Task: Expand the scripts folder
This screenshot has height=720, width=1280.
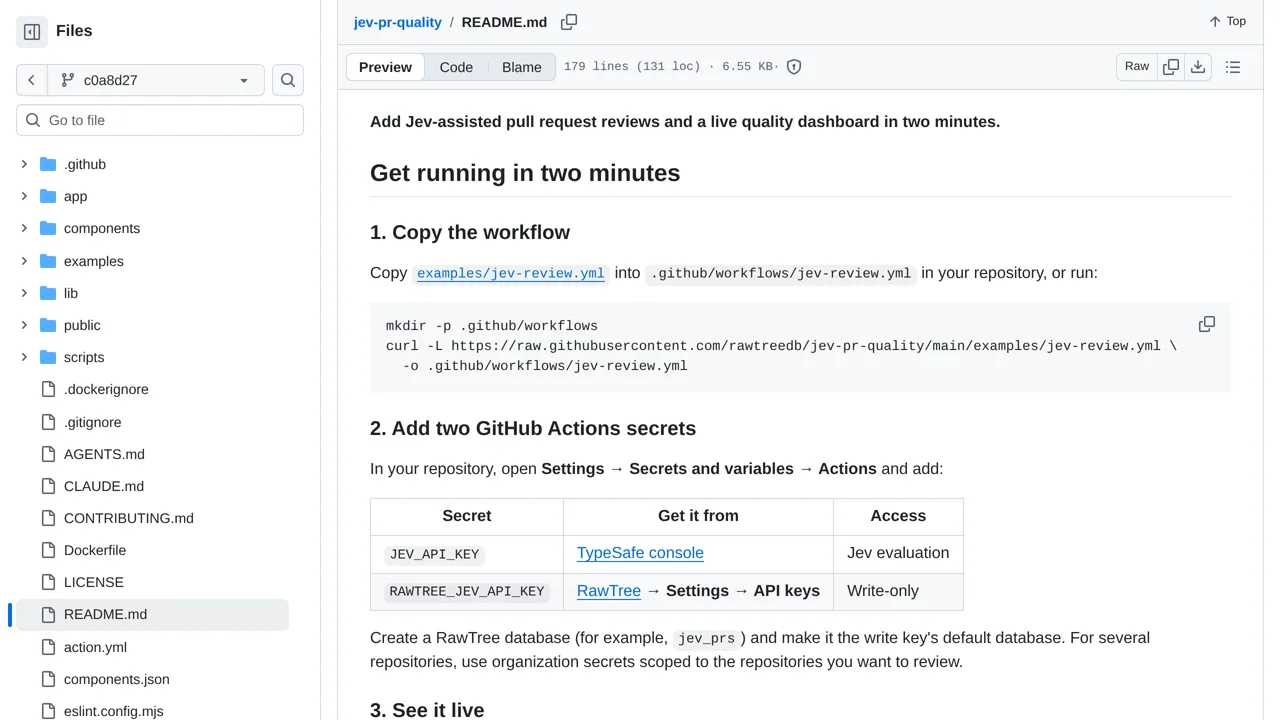Action: pos(25,357)
